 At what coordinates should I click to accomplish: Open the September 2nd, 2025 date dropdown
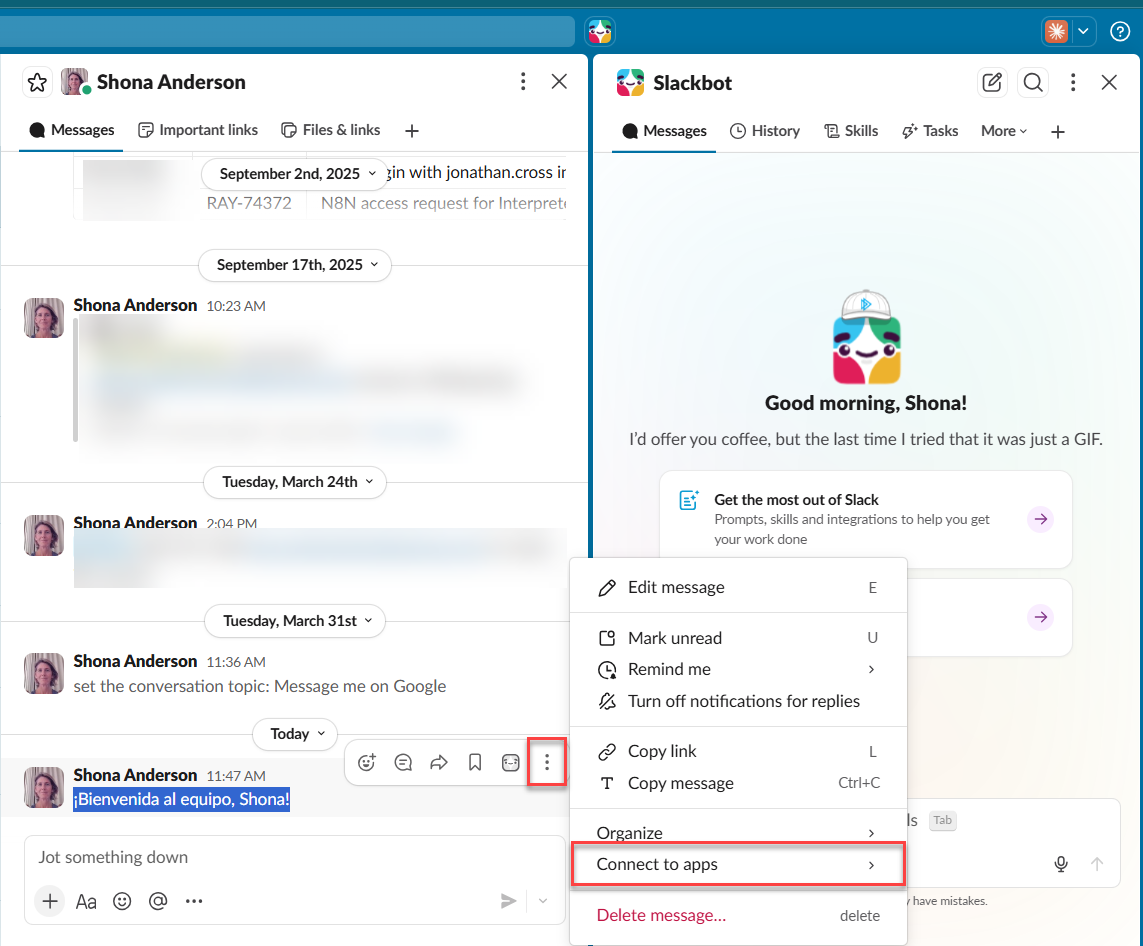point(294,173)
